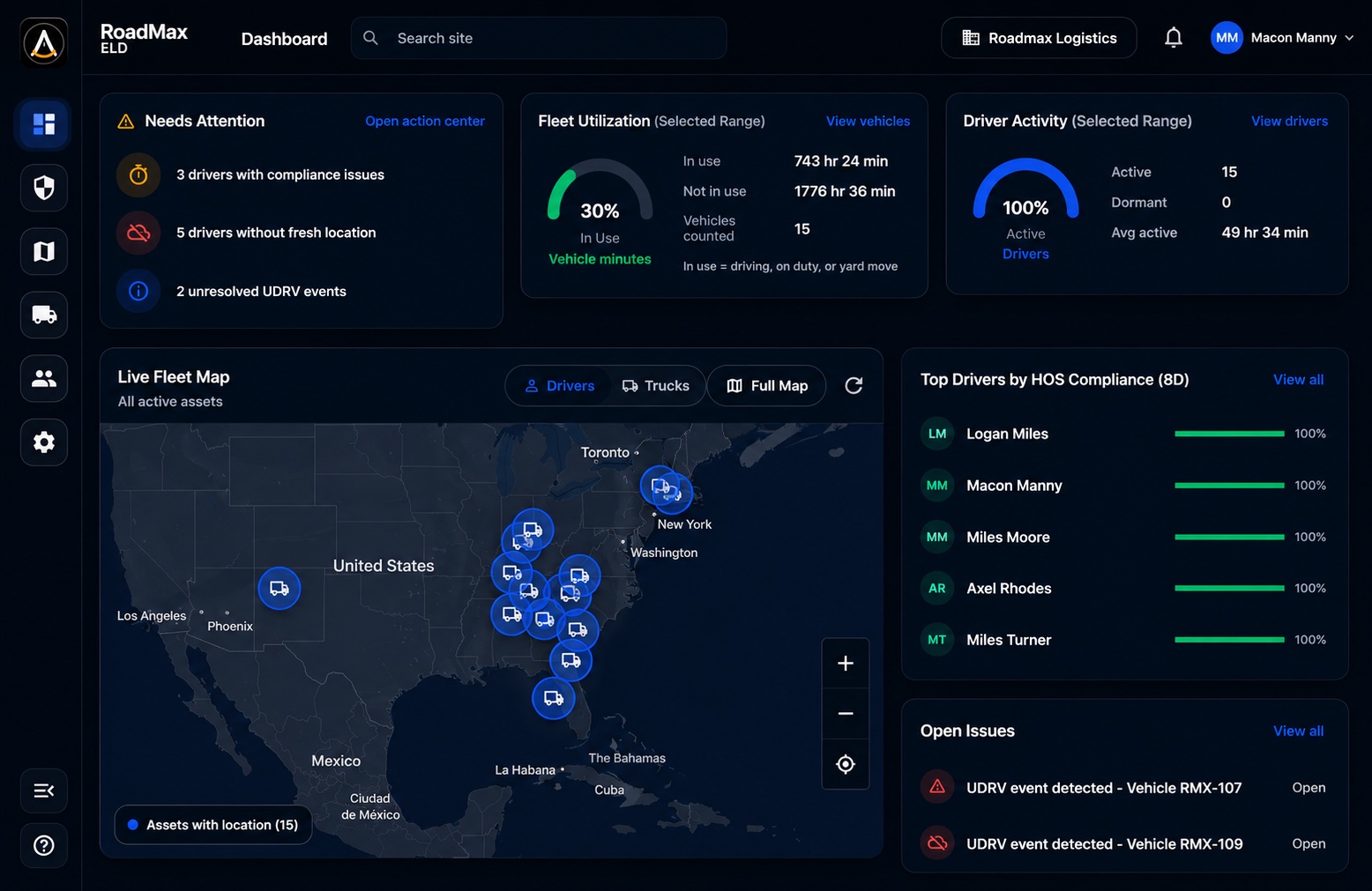The image size is (1372, 891).
Task: Select Macon Manny in top drivers list
Action: (x=1014, y=486)
